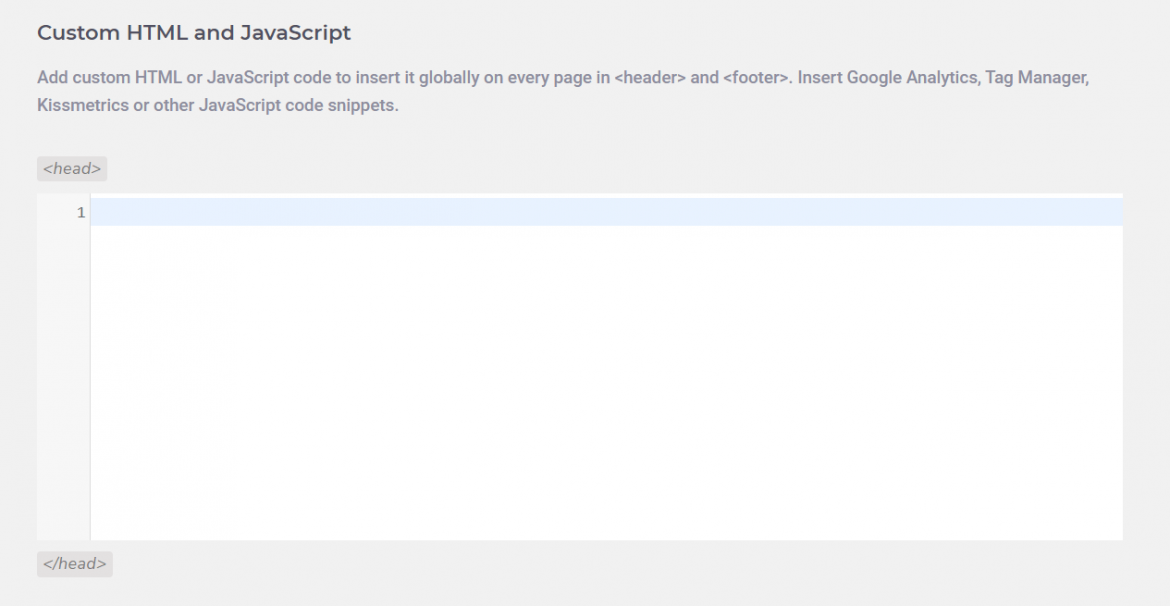Select line number 1 in the gutter
1170x606 pixels.
coord(80,212)
